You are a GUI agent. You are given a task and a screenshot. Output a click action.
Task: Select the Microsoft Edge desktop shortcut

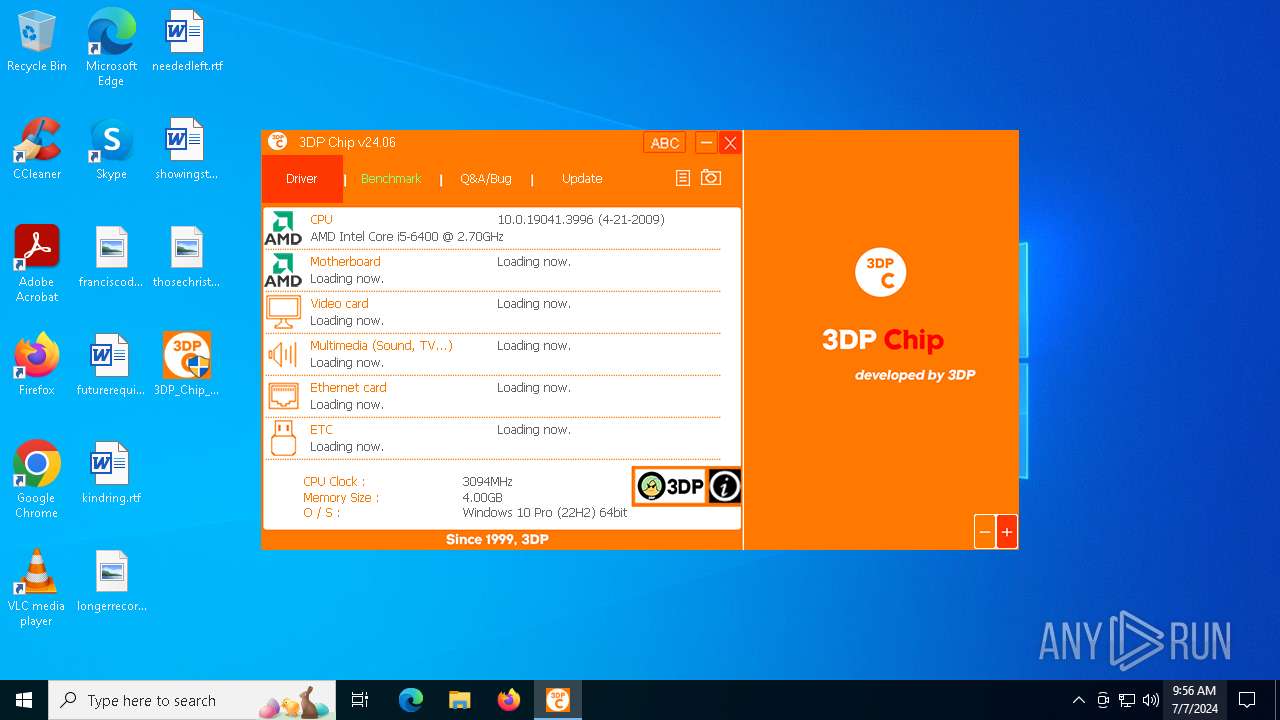[x=111, y=48]
